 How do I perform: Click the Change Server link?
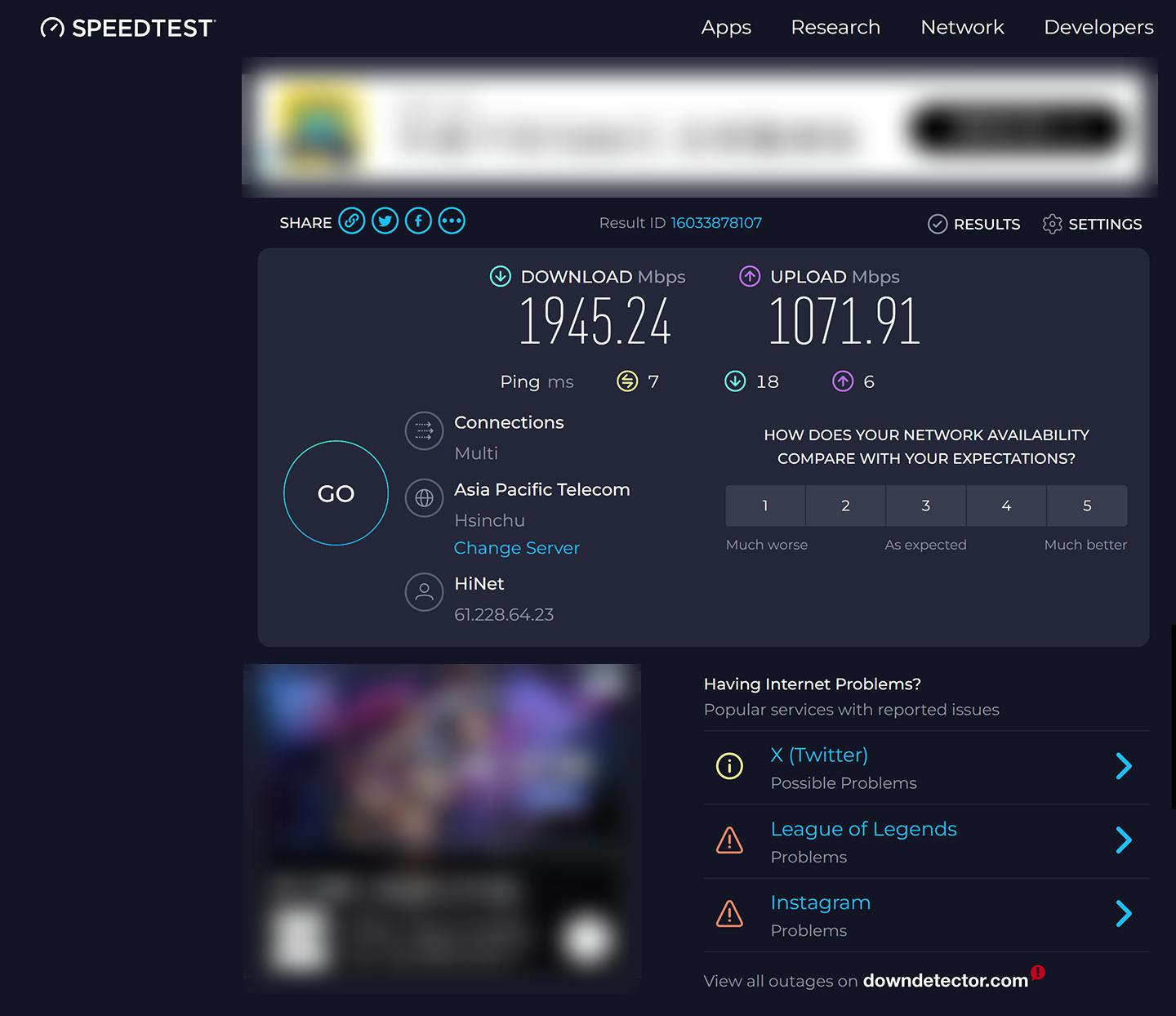pos(517,548)
